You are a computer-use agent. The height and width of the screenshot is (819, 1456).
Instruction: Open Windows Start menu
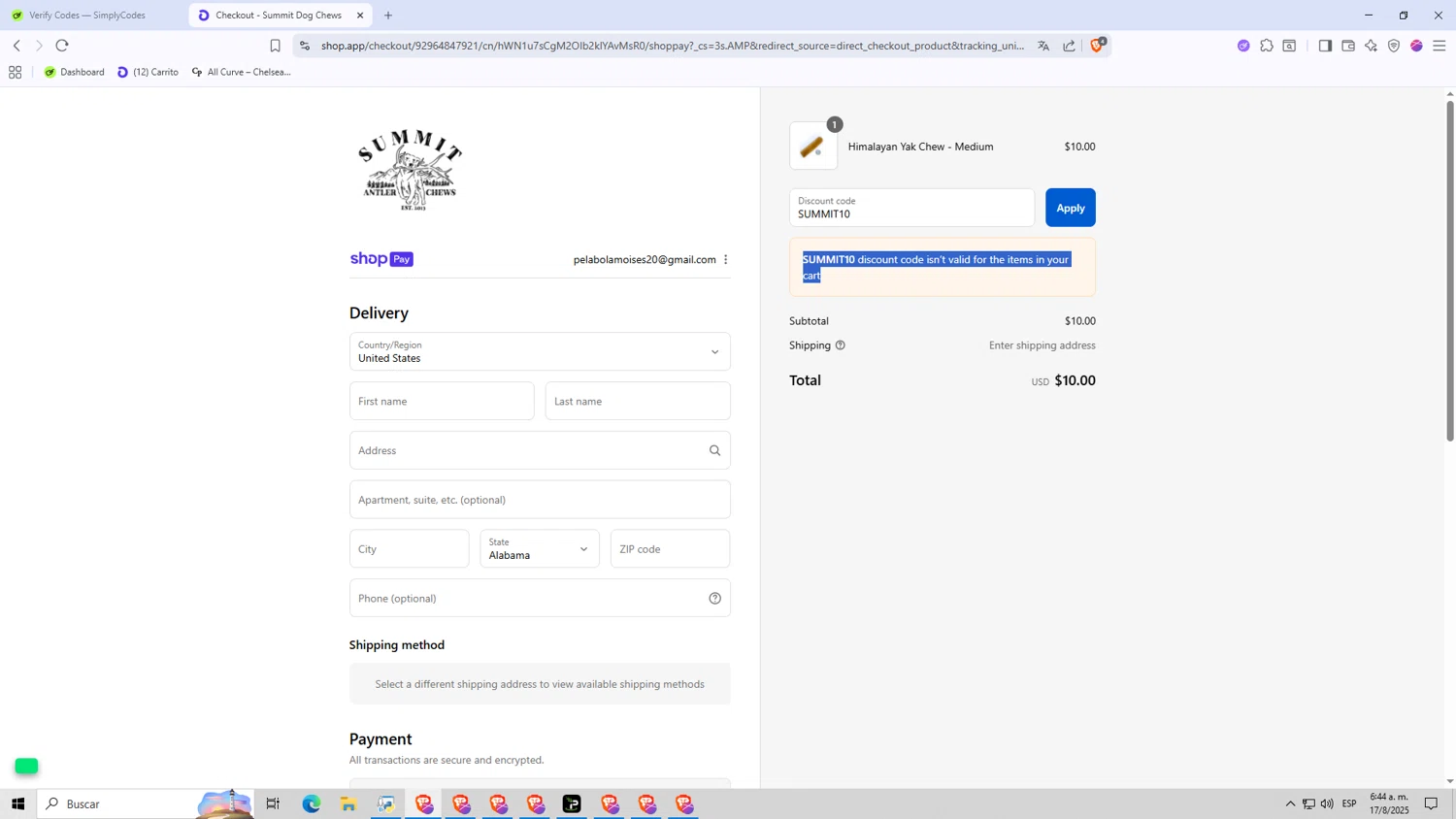point(17,803)
